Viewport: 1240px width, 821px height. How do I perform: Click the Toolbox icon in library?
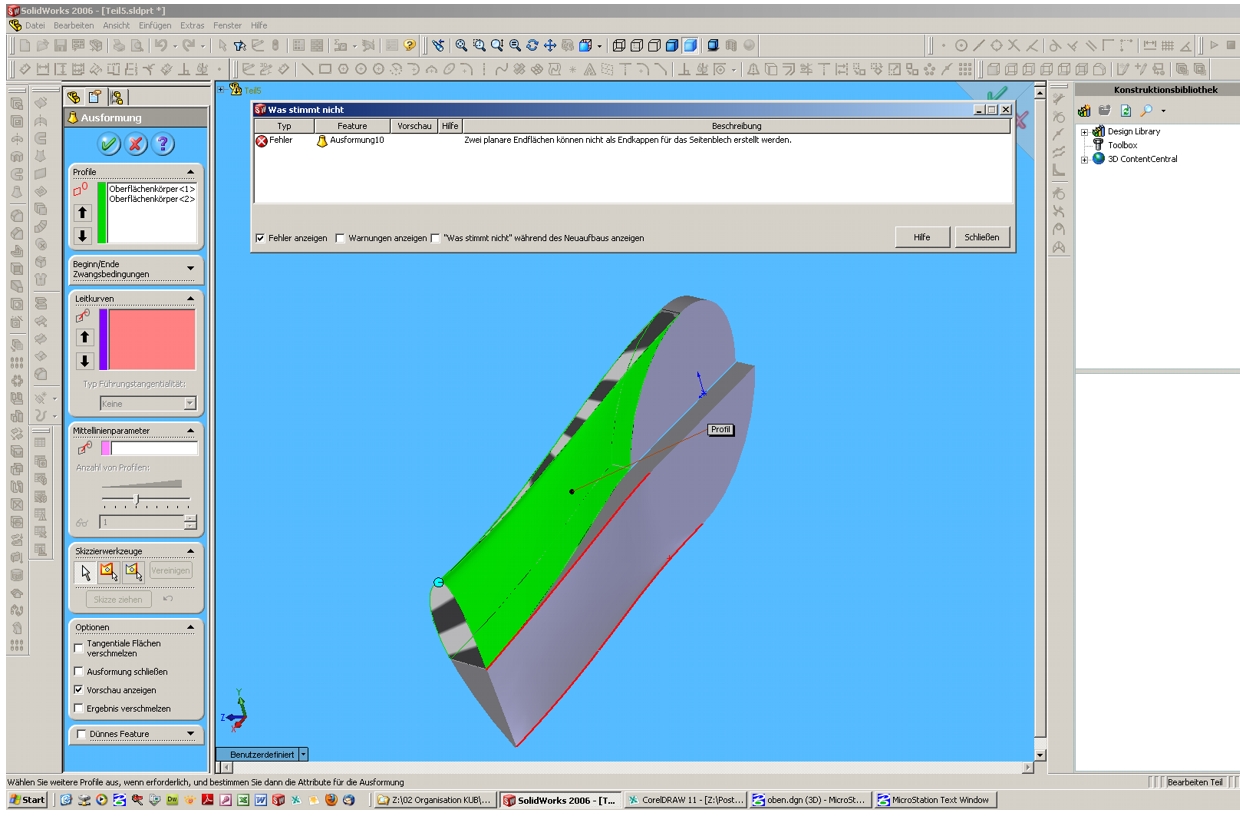coord(1098,145)
